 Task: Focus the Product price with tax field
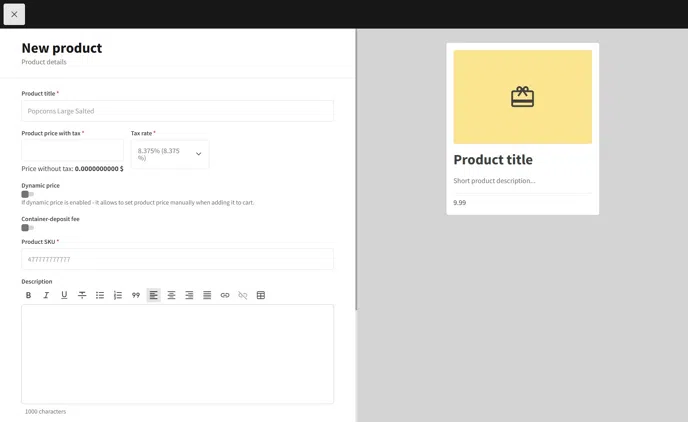point(72,152)
